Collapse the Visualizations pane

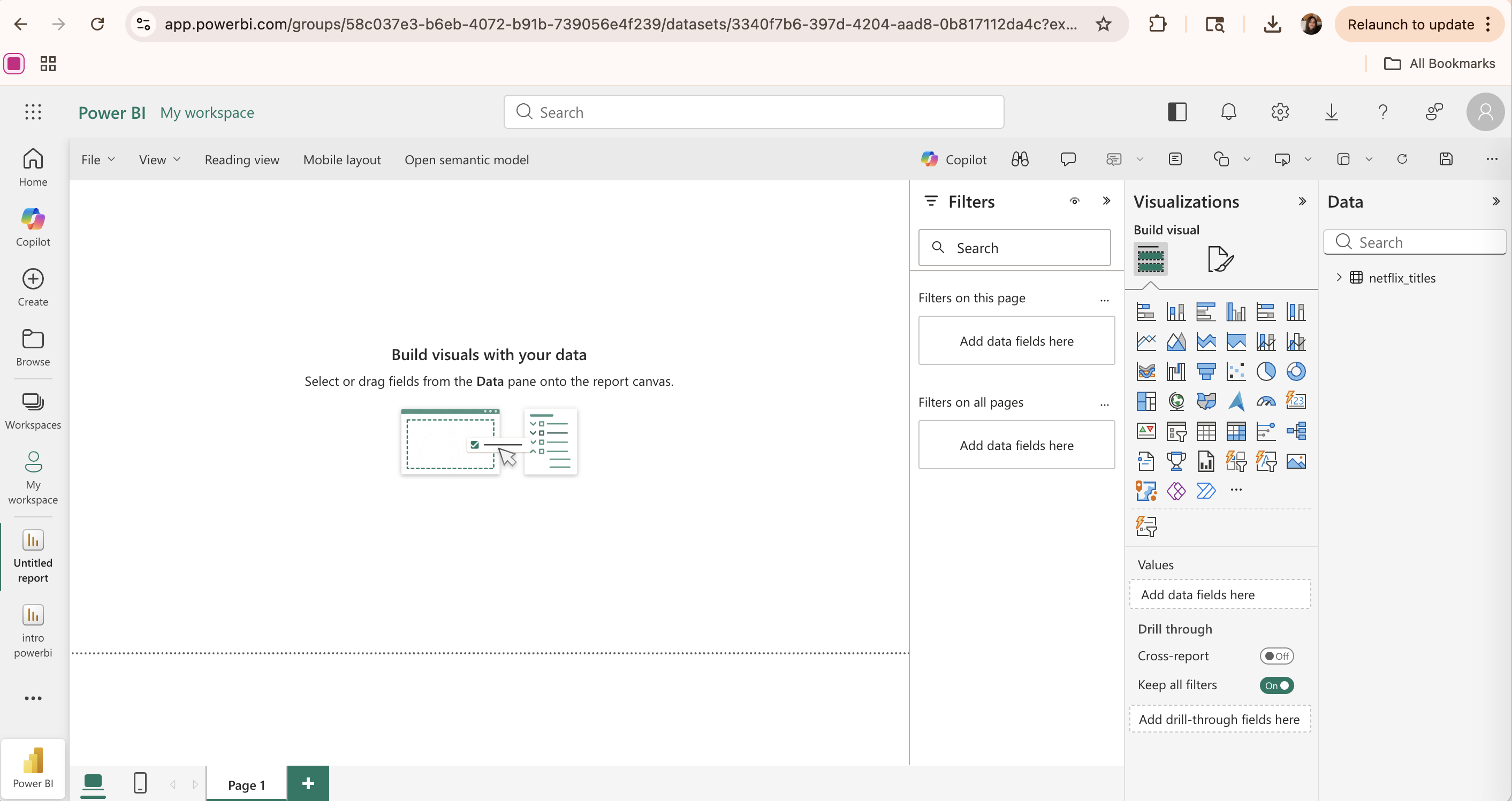click(1302, 201)
